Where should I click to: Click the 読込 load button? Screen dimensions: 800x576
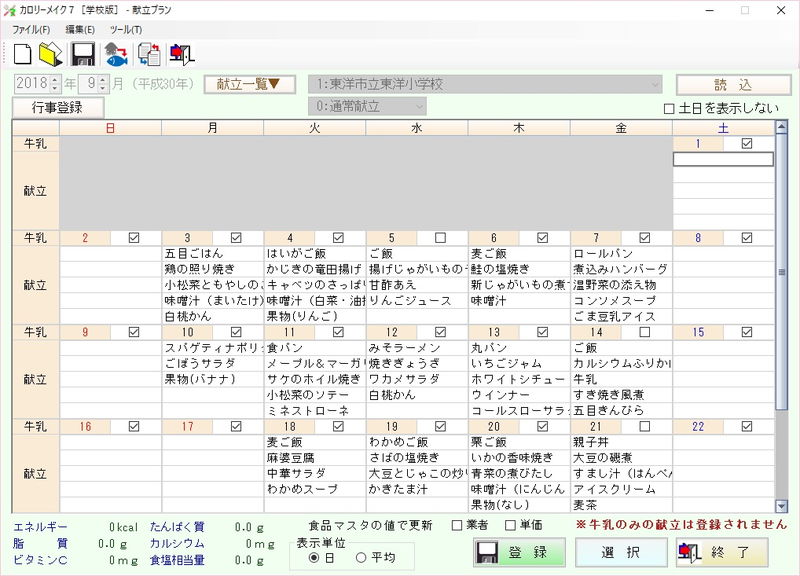(x=733, y=85)
